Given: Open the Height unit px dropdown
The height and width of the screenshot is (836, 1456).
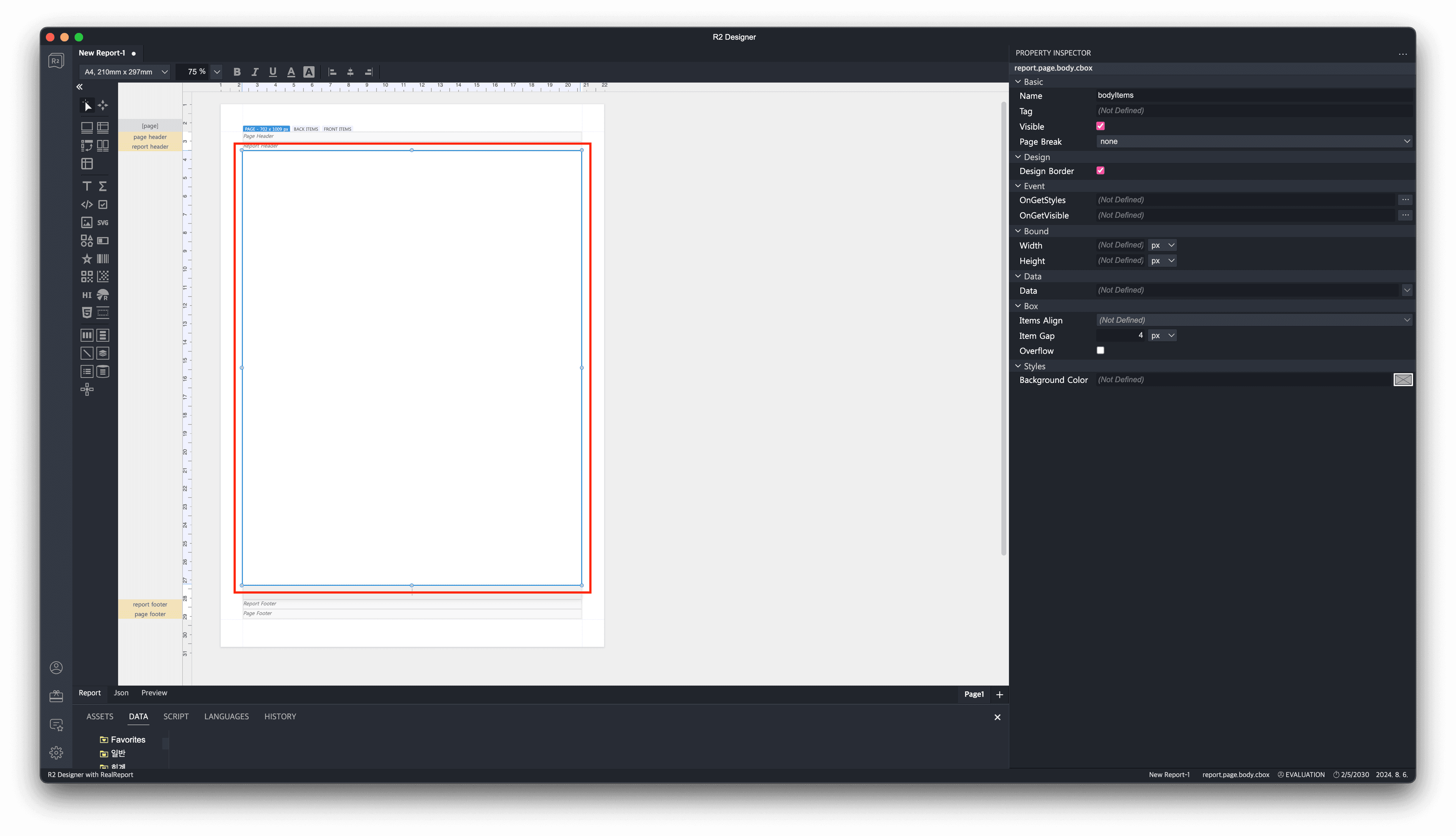Looking at the screenshot, I should (1163, 261).
